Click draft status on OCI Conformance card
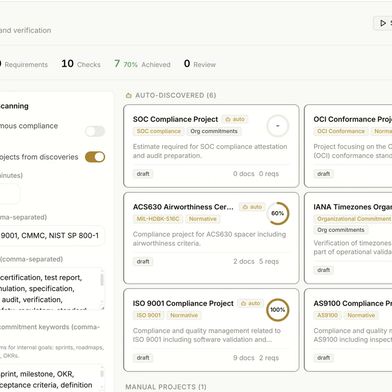This screenshot has width=392, height=392. click(x=324, y=174)
